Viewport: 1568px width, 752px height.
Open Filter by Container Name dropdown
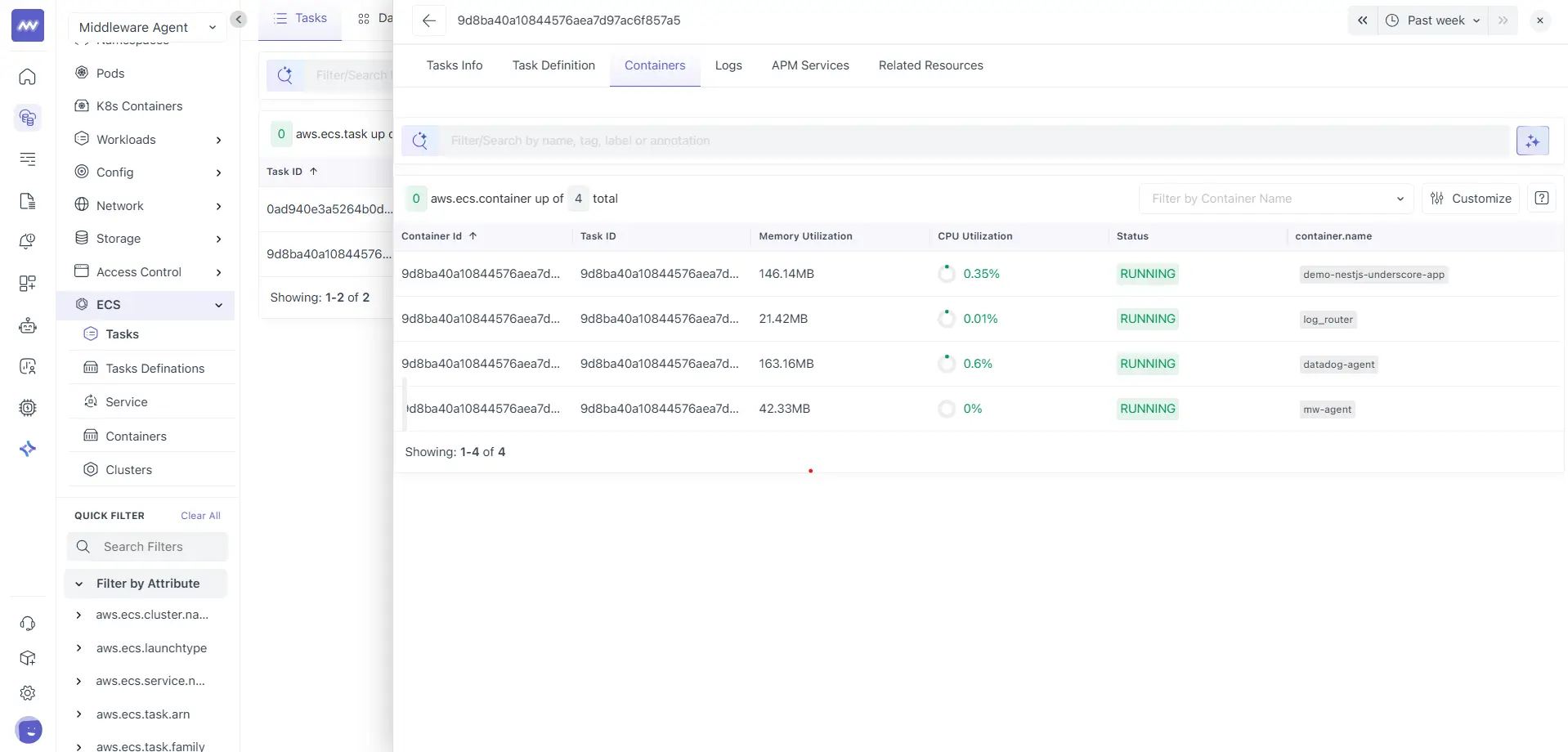(x=1275, y=199)
